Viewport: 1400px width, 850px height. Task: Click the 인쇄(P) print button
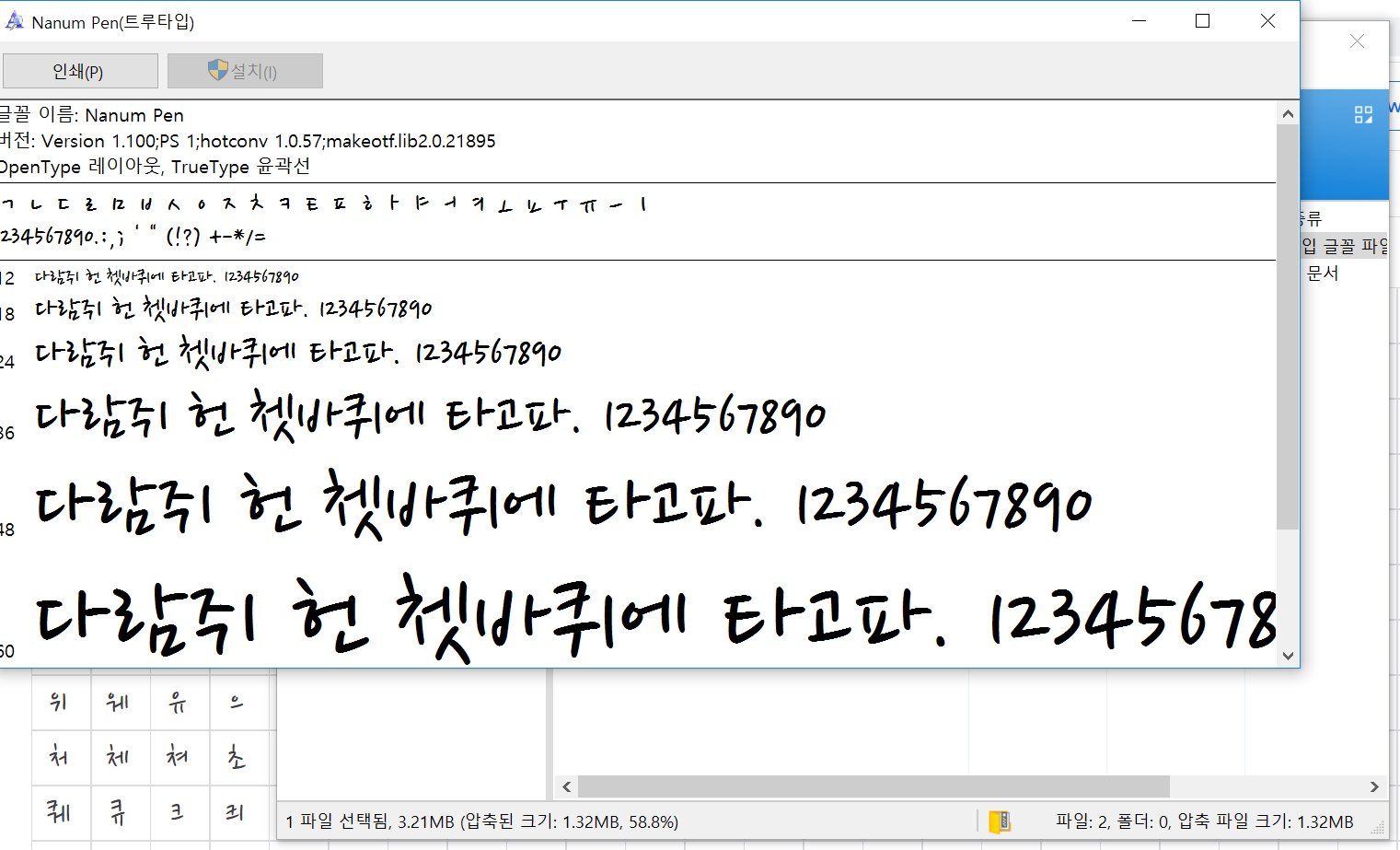point(80,71)
